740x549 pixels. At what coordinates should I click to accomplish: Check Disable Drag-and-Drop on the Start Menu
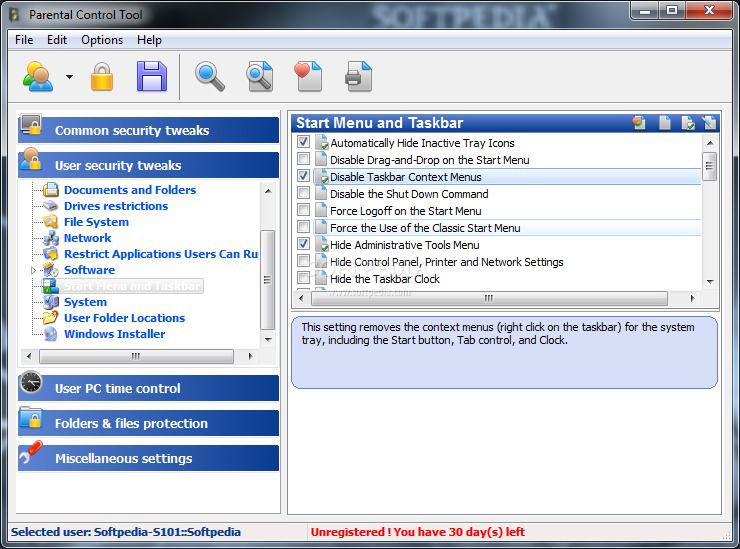click(x=303, y=158)
